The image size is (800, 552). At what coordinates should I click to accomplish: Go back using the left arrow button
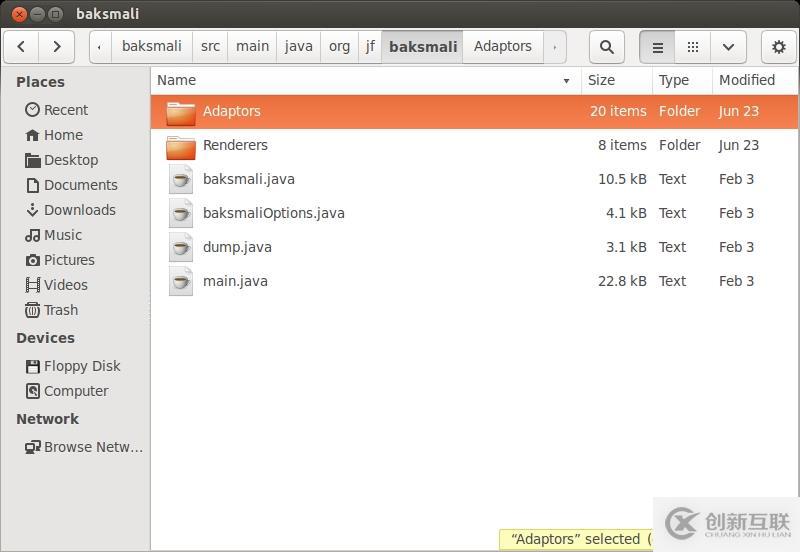point(22,47)
